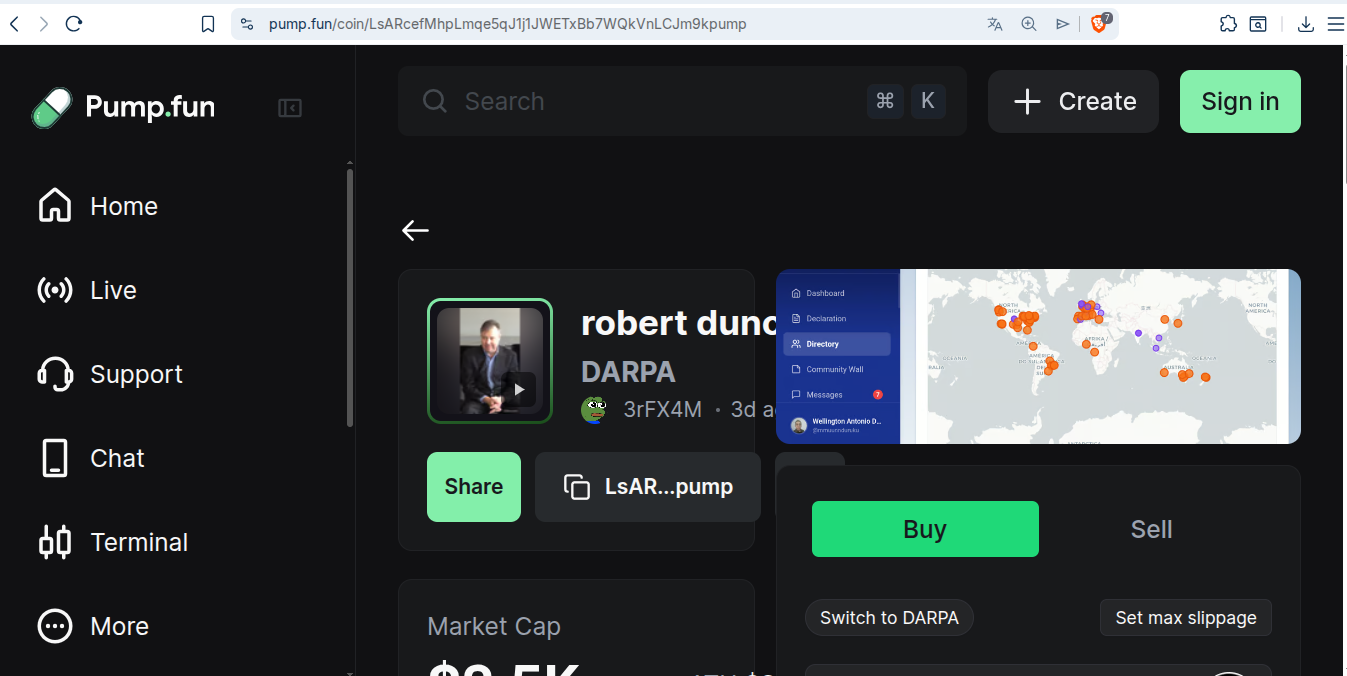Click Set max slippage

[1186, 618]
